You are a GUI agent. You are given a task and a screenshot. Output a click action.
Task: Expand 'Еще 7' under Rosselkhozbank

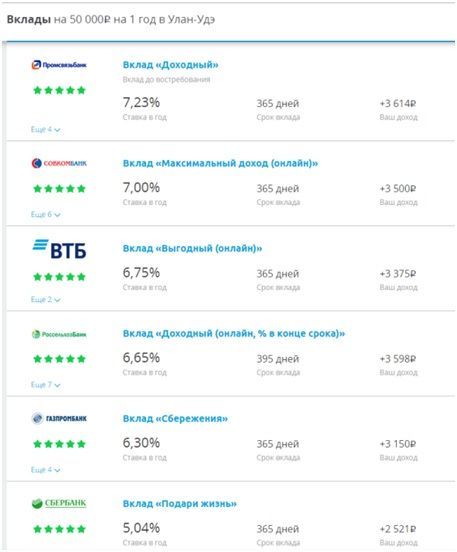click(x=45, y=385)
